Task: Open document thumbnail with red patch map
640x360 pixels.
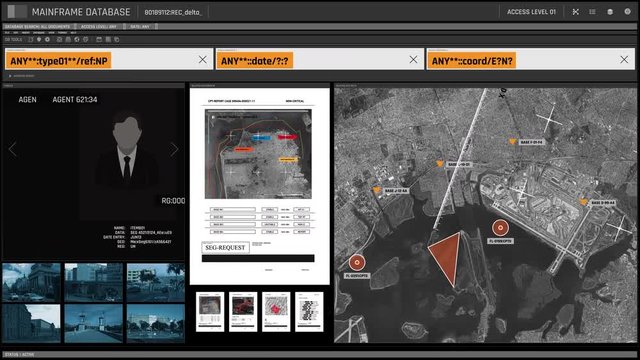Action: 276,311
